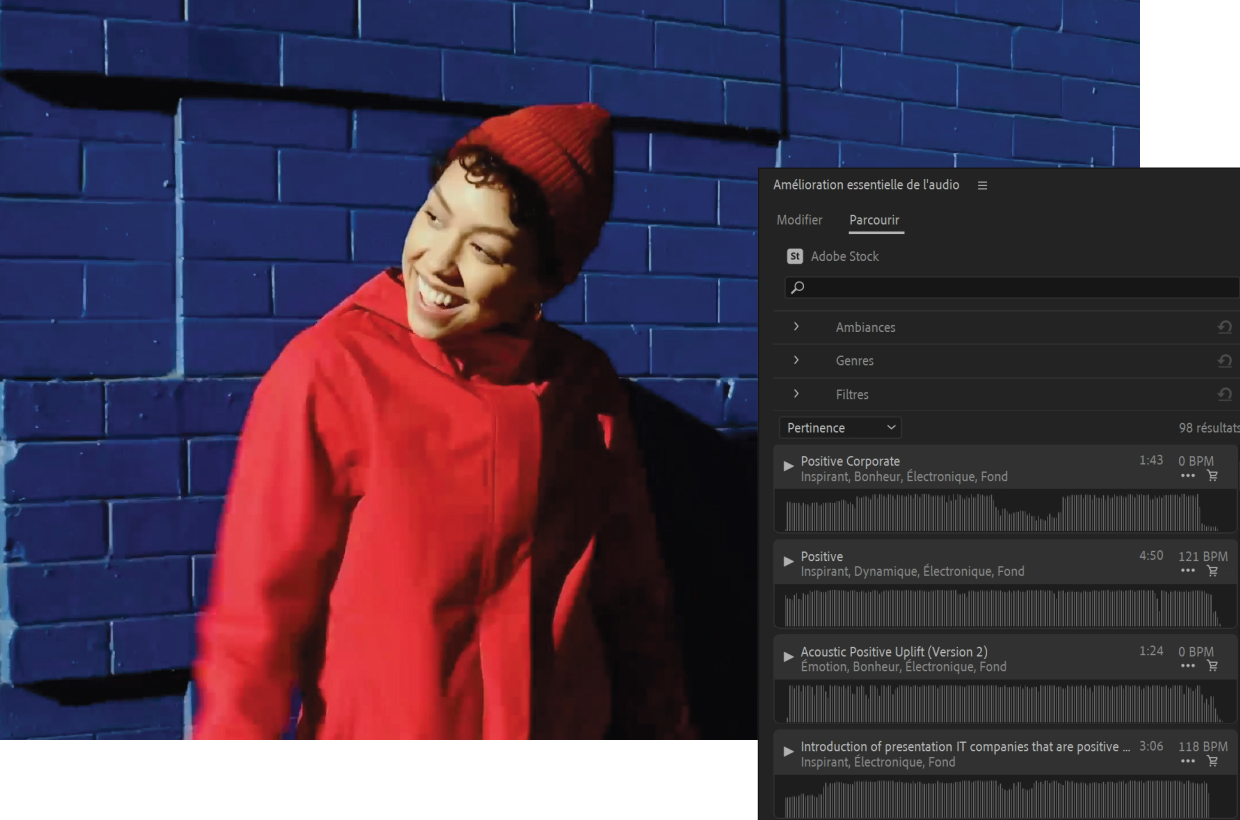
Task: Click the '121 BPM' value
Action: pos(1203,556)
